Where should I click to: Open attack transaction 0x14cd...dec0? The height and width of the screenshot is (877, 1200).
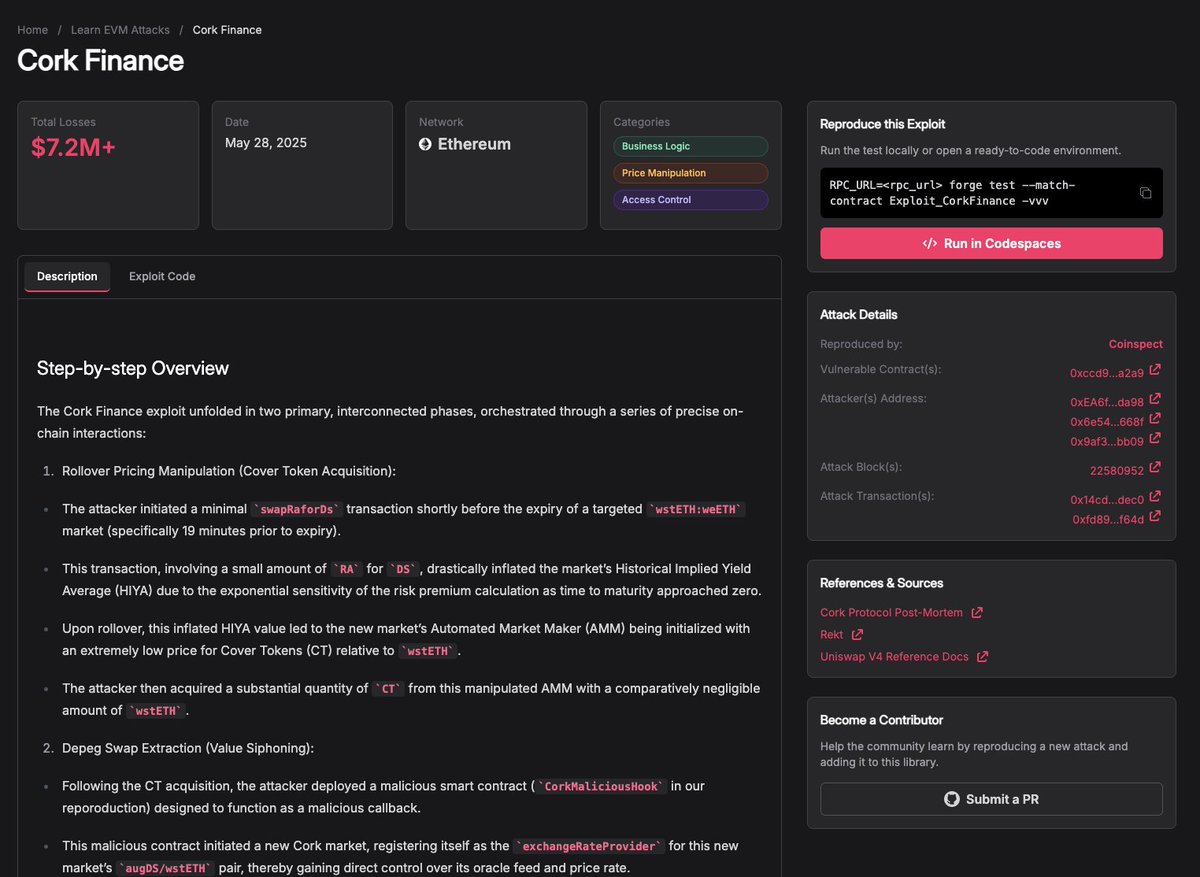click(x=1108, y=499)
